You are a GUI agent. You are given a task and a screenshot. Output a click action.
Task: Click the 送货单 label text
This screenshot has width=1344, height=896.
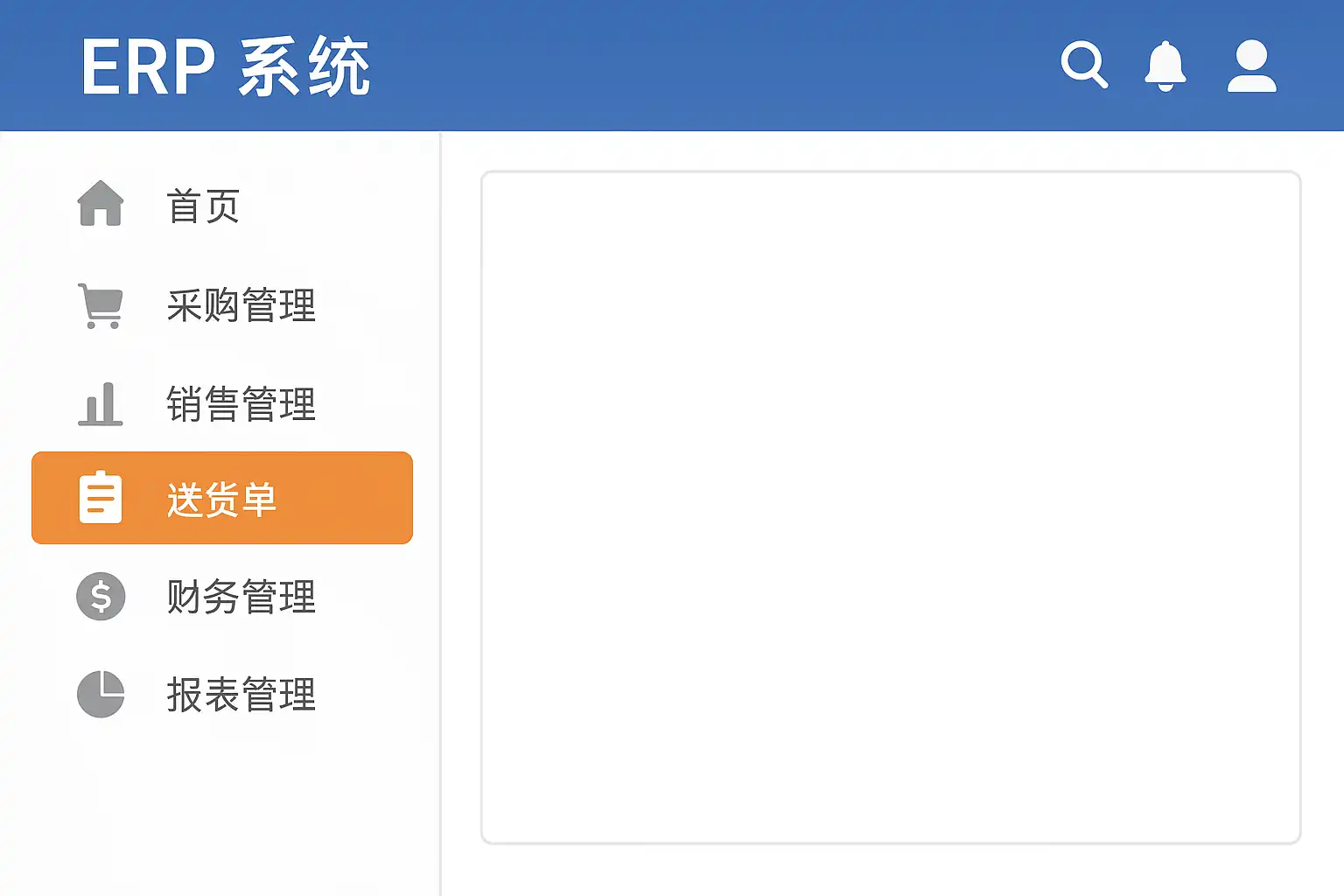tap(221, 500)
